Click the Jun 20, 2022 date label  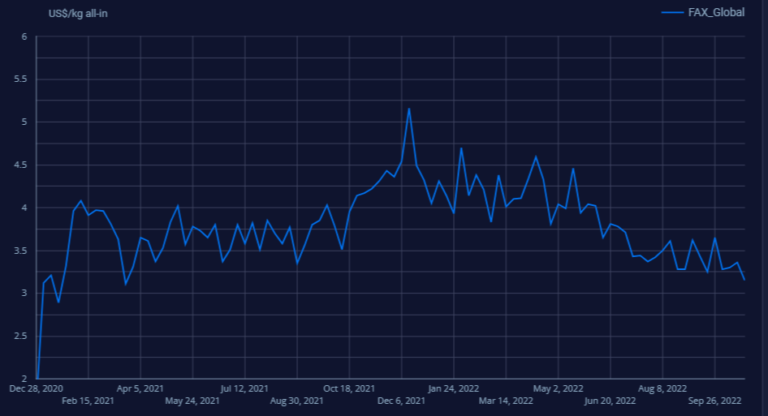click(x=610, y=401)
